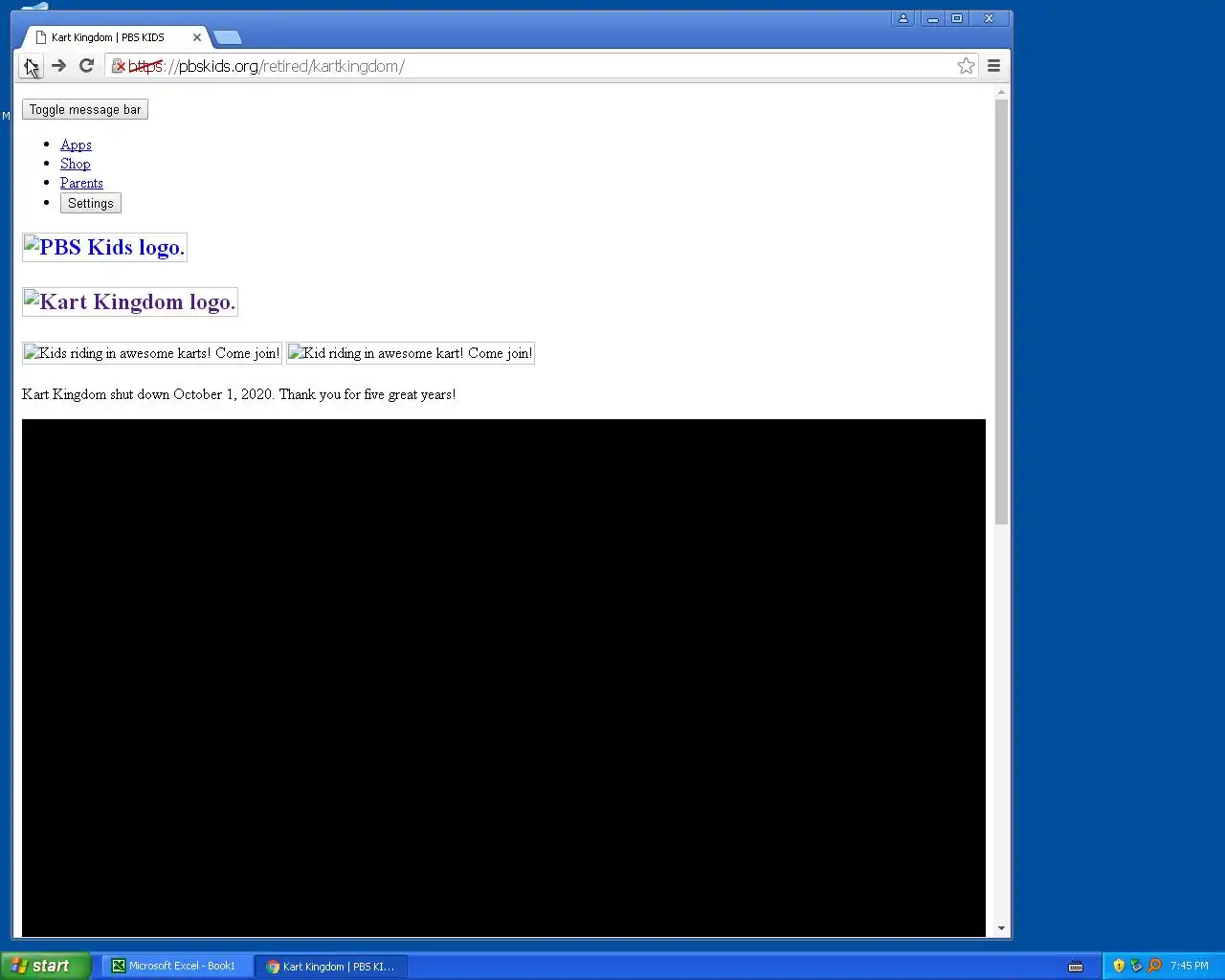Open the Chrome user profile icon
Viewport: 1225px width, 980px height.
pyautogui.click(x=902, y=18)
